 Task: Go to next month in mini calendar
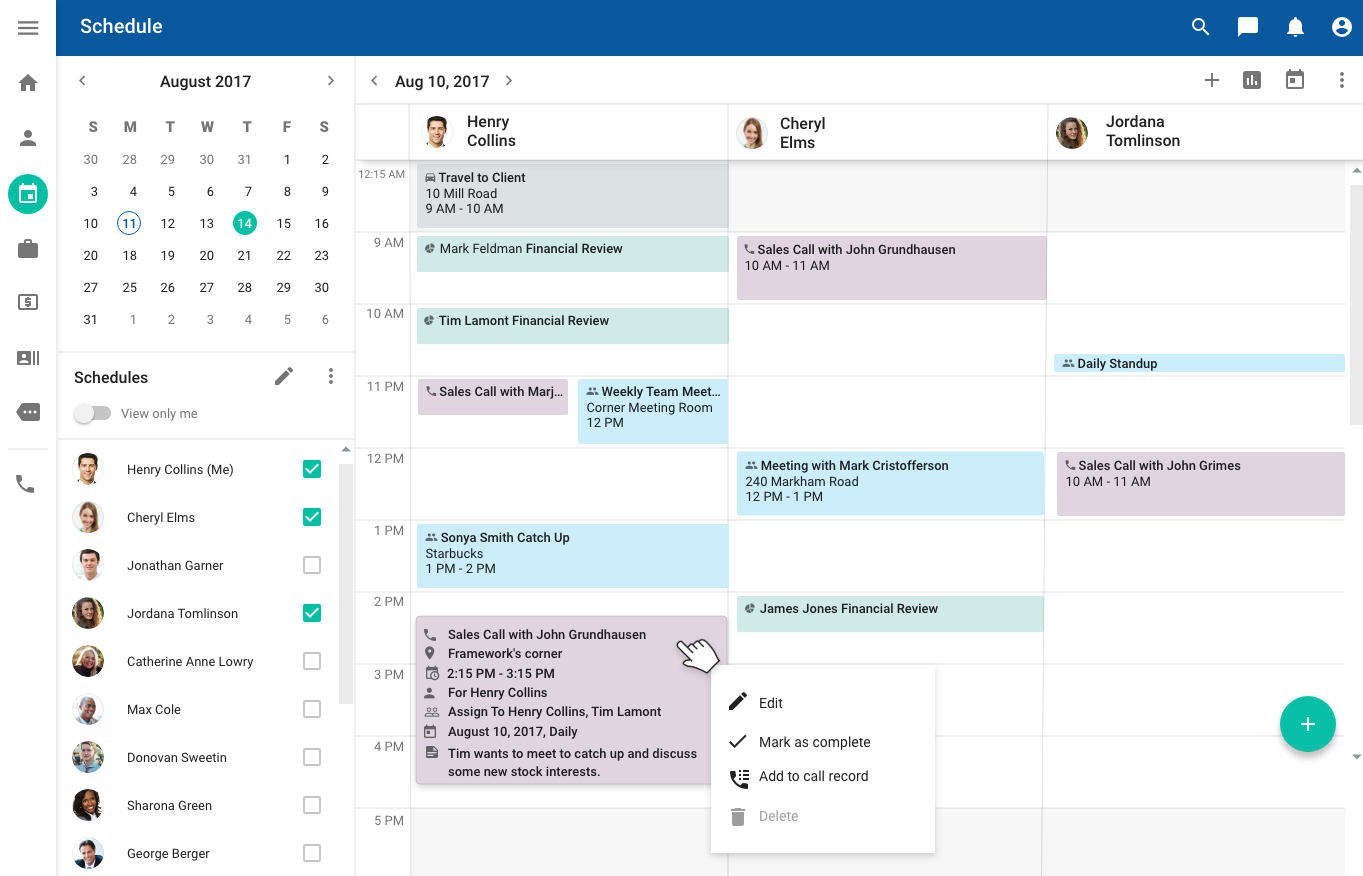pos(331,81)
